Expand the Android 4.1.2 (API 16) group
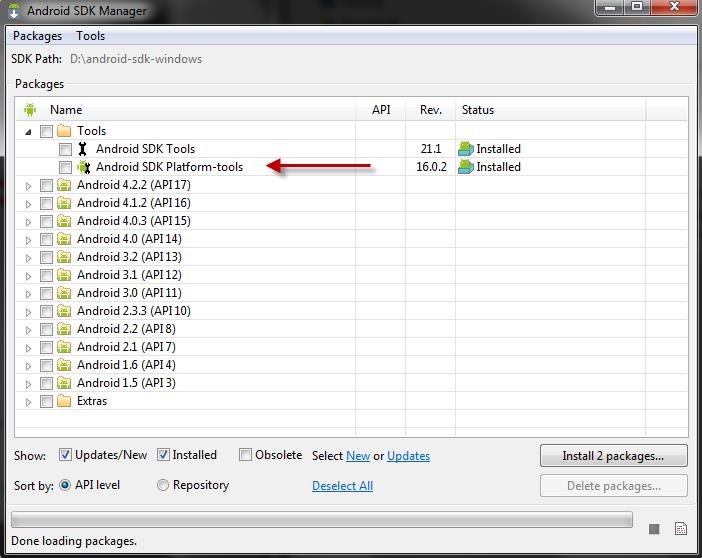Viewport: 702px width, 558px height. [x=28, y=204]
